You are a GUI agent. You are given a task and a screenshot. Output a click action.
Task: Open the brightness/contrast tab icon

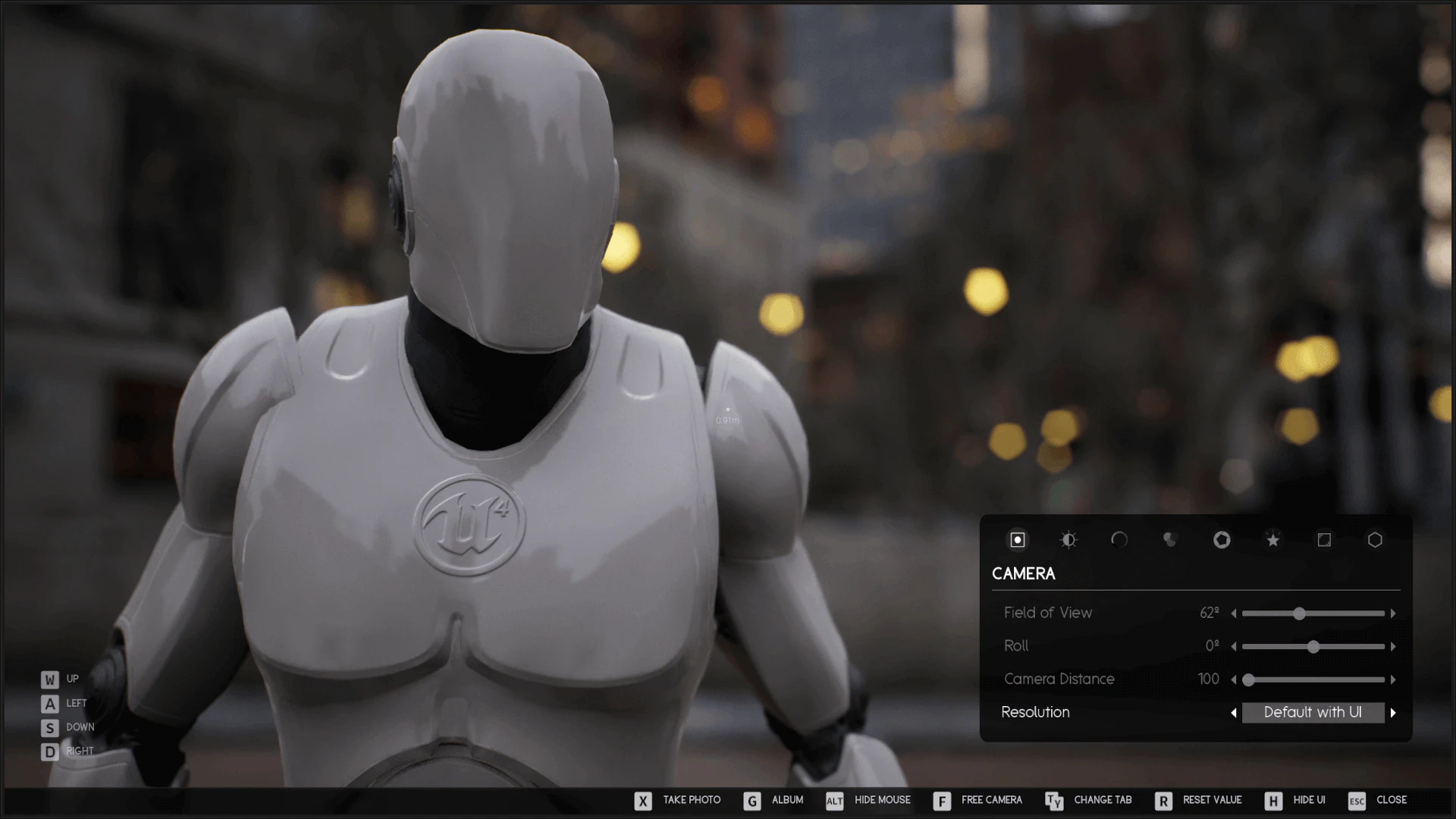click(1068, 540)
